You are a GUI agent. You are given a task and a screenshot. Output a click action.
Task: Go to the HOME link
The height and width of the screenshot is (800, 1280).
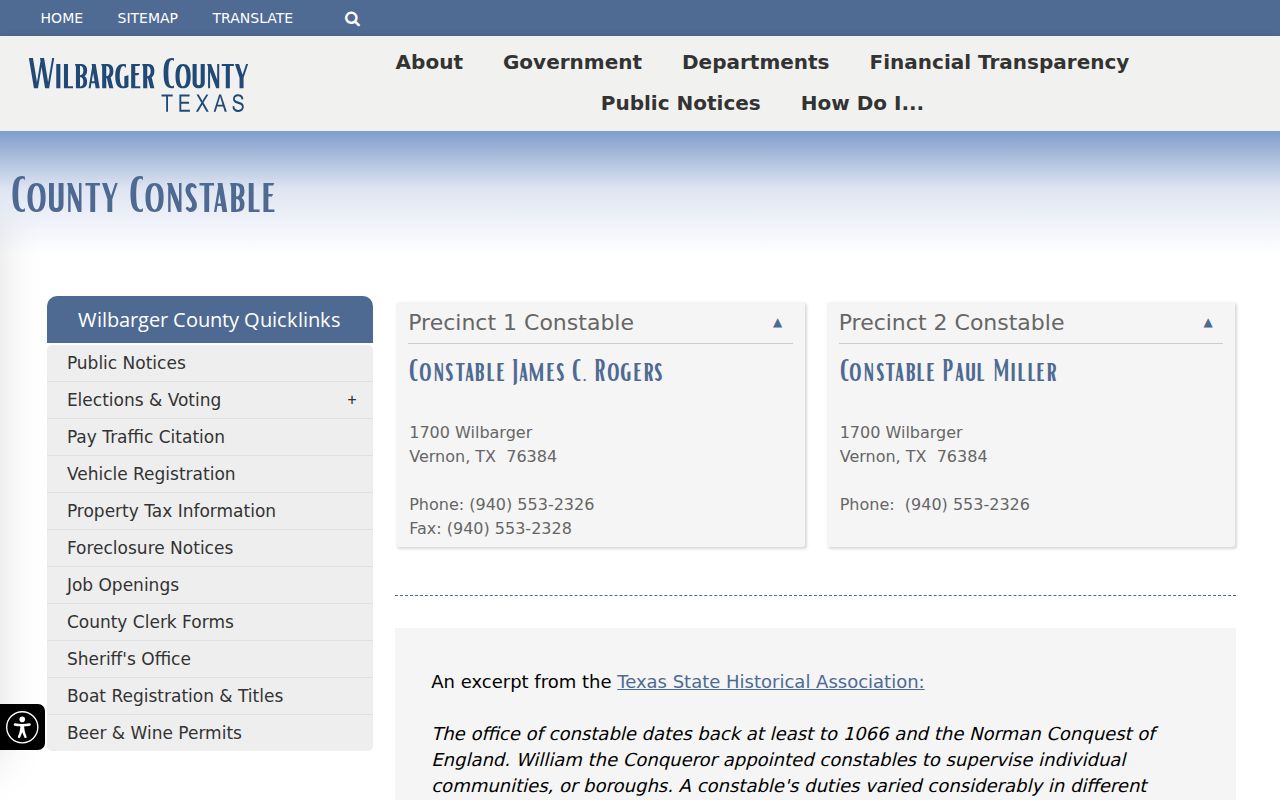click(62, 18)
